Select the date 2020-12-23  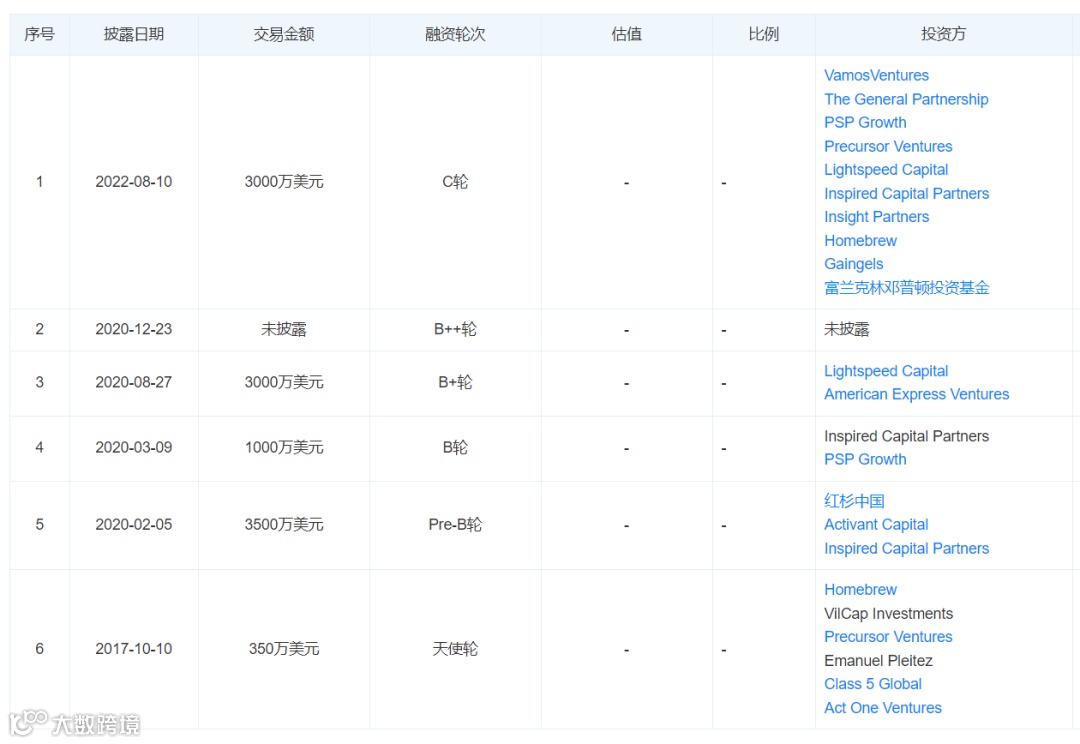click(134, 329)
